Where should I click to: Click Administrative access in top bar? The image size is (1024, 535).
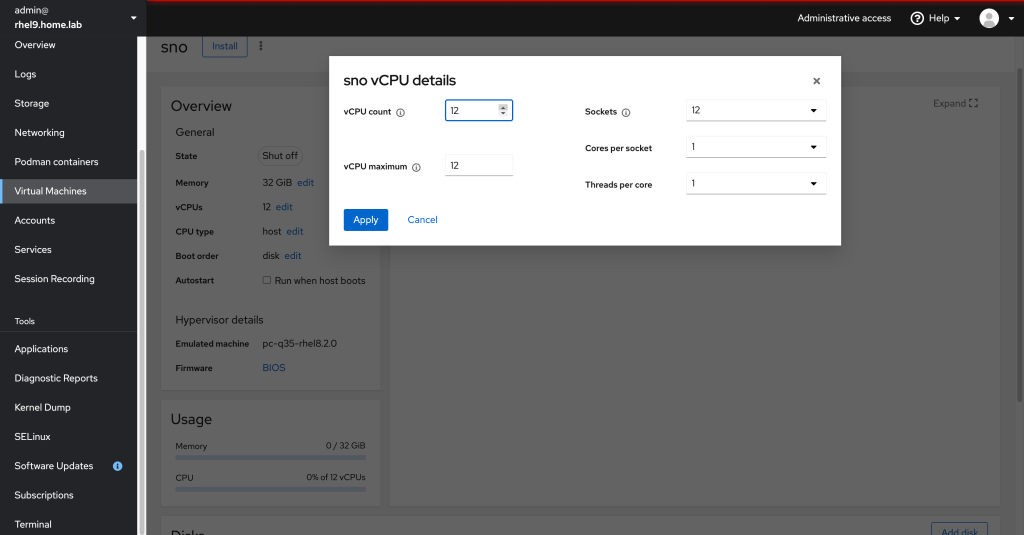click(x=843, y=18)
